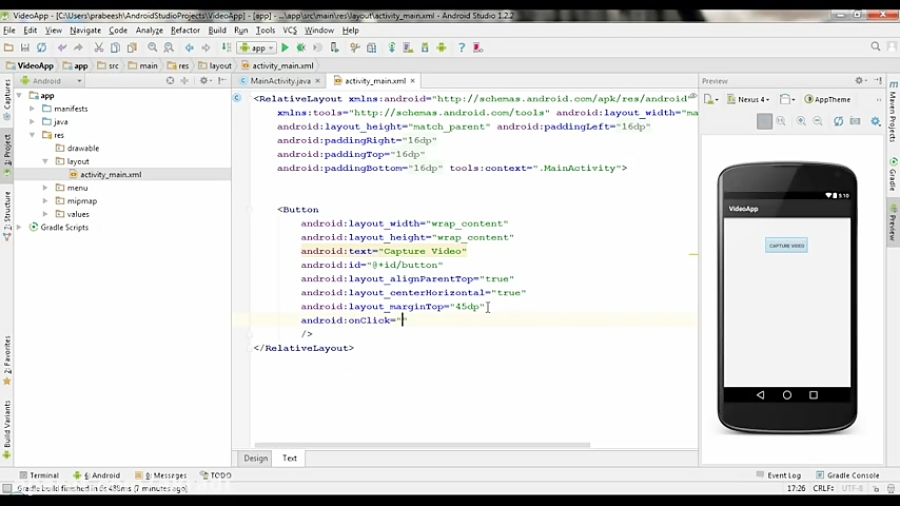Click the Undo arrow icon
The width and height of the screenshot is (900, 506).
[x=62, y=48]
